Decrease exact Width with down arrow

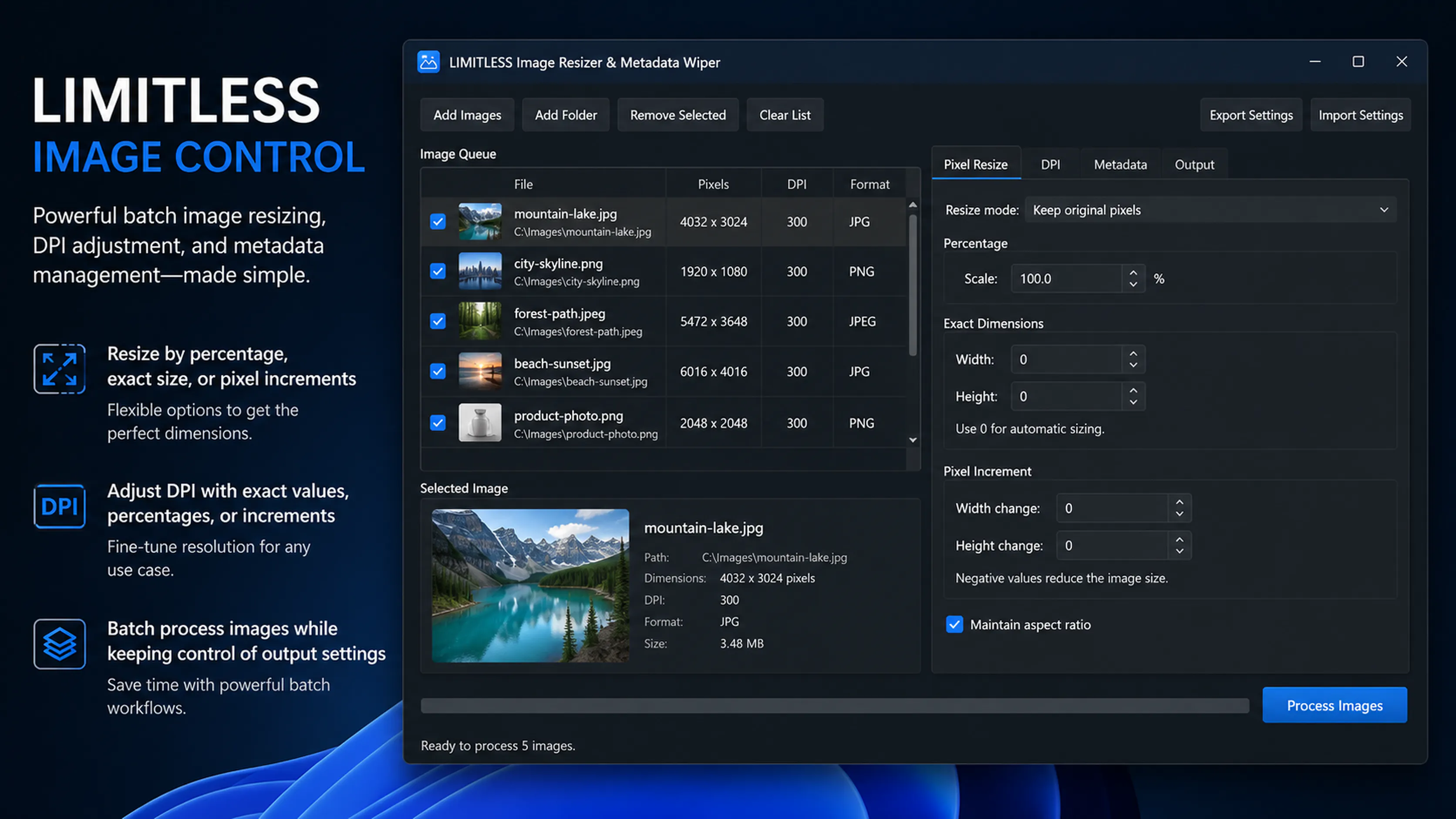1133,366
